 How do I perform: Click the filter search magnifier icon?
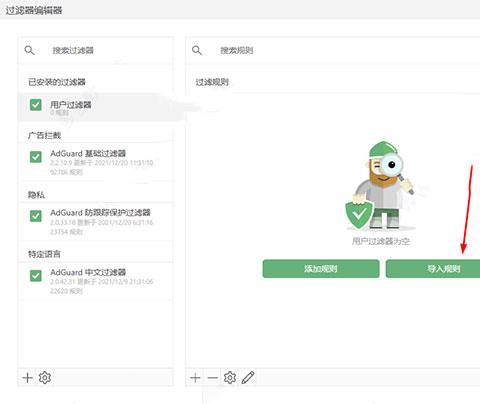pos(29,50)
